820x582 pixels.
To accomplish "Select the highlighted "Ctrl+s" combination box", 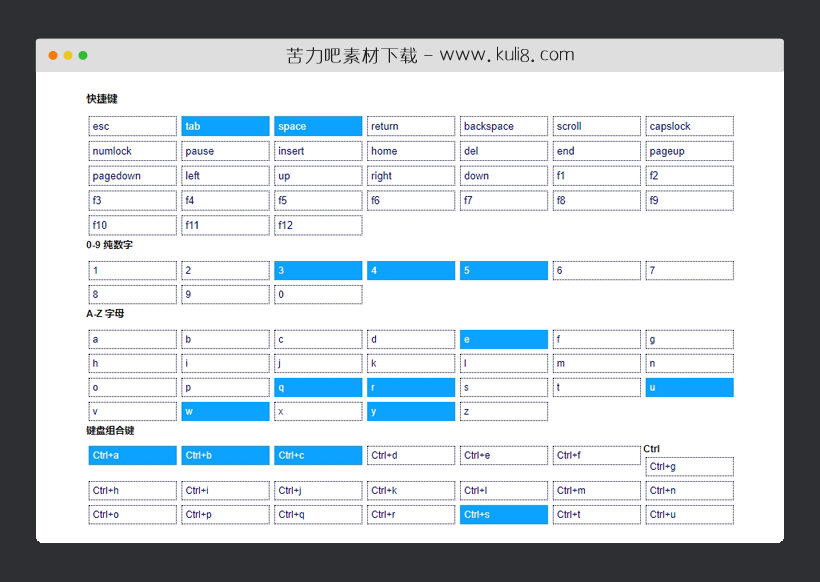I will coord(503,515).
